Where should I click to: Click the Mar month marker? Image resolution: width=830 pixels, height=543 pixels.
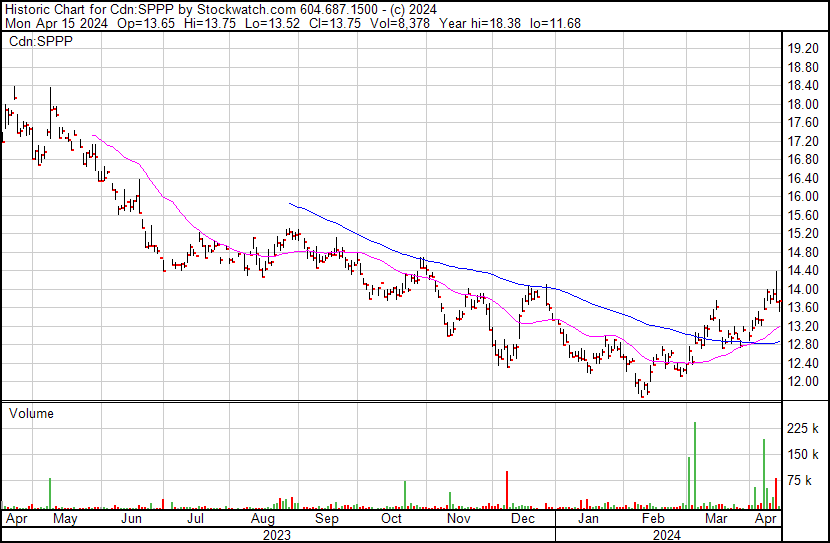[715, 520]
